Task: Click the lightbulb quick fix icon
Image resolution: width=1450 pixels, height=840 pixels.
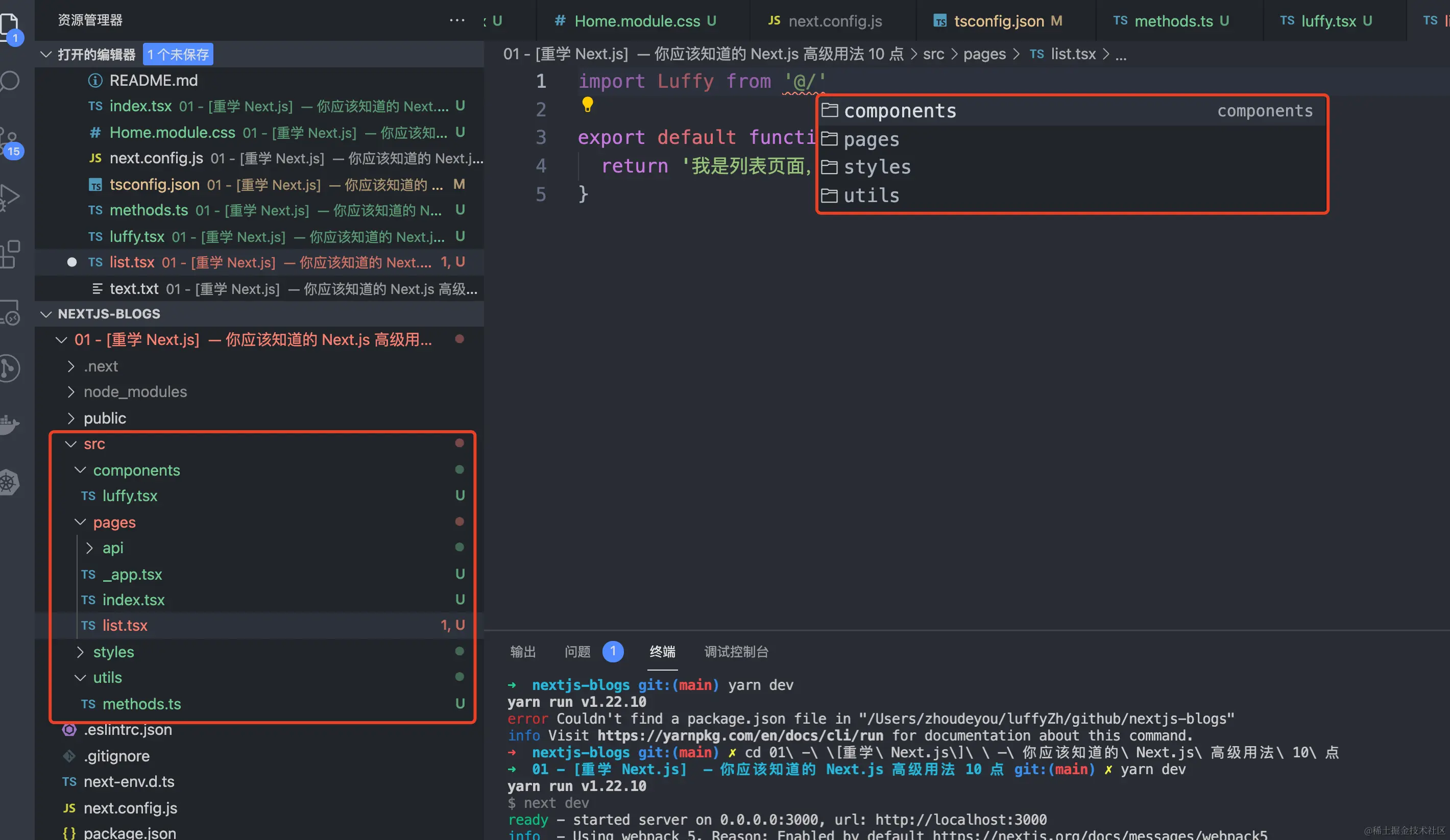Action: pos(587,105)
